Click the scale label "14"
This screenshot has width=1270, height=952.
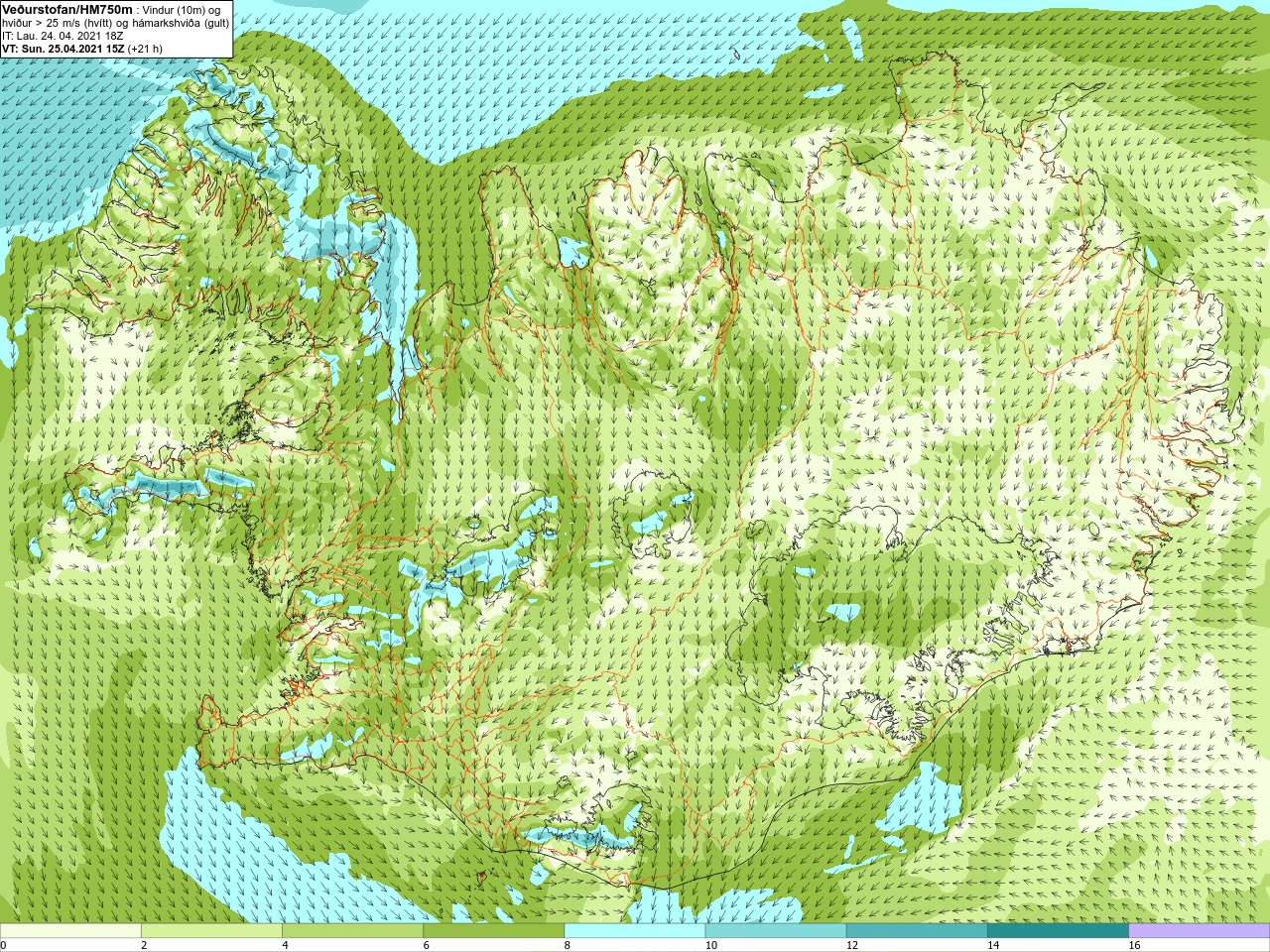coord(992,945)
